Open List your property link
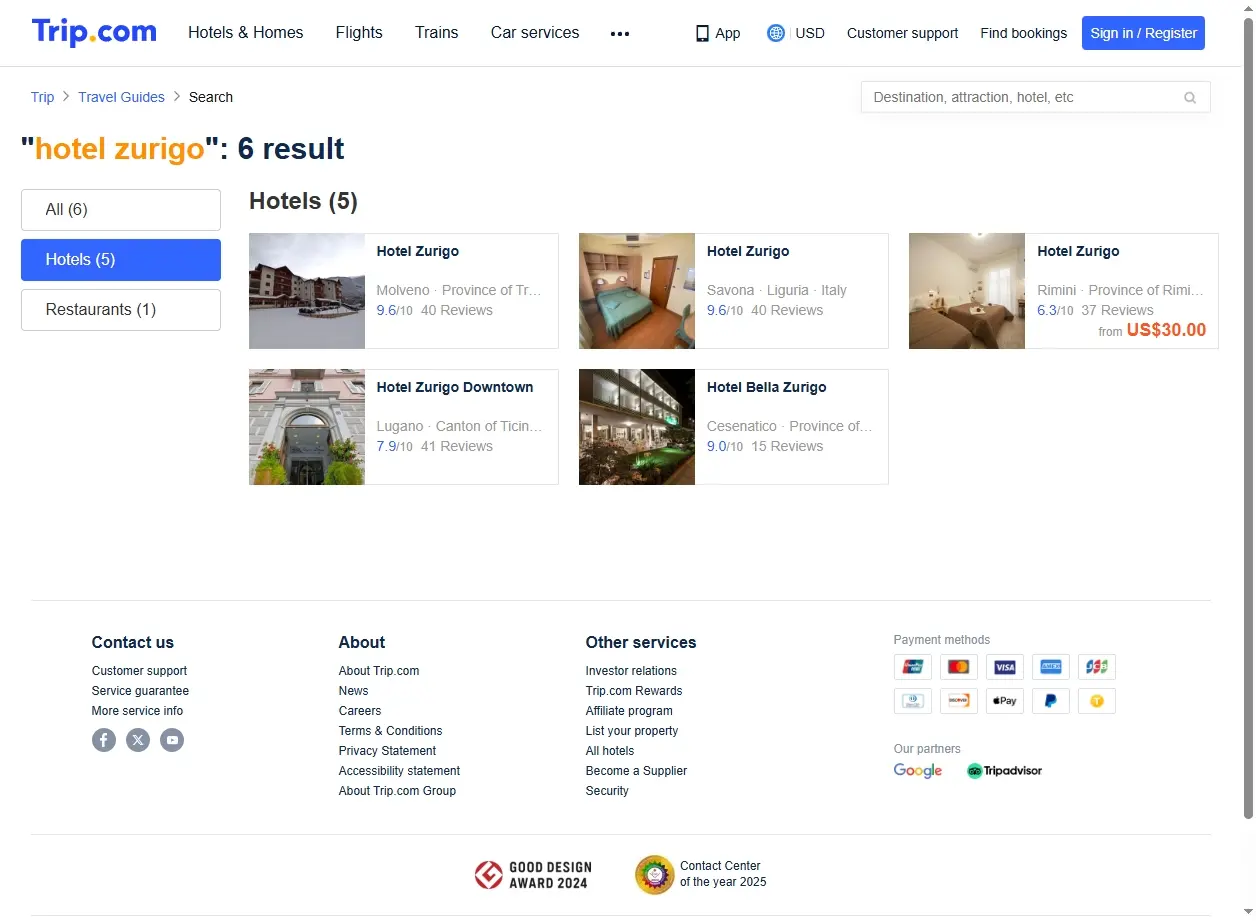1256x921 pixels. coord(632,731)
